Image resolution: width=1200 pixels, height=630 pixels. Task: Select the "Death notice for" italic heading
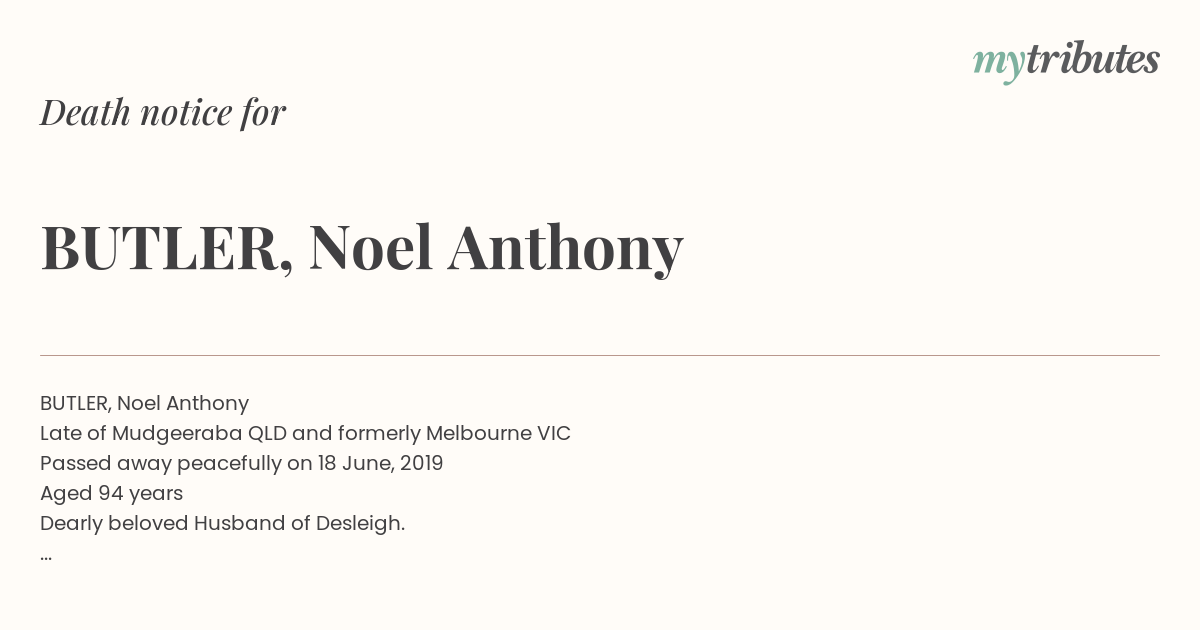[x=163, y=112]
